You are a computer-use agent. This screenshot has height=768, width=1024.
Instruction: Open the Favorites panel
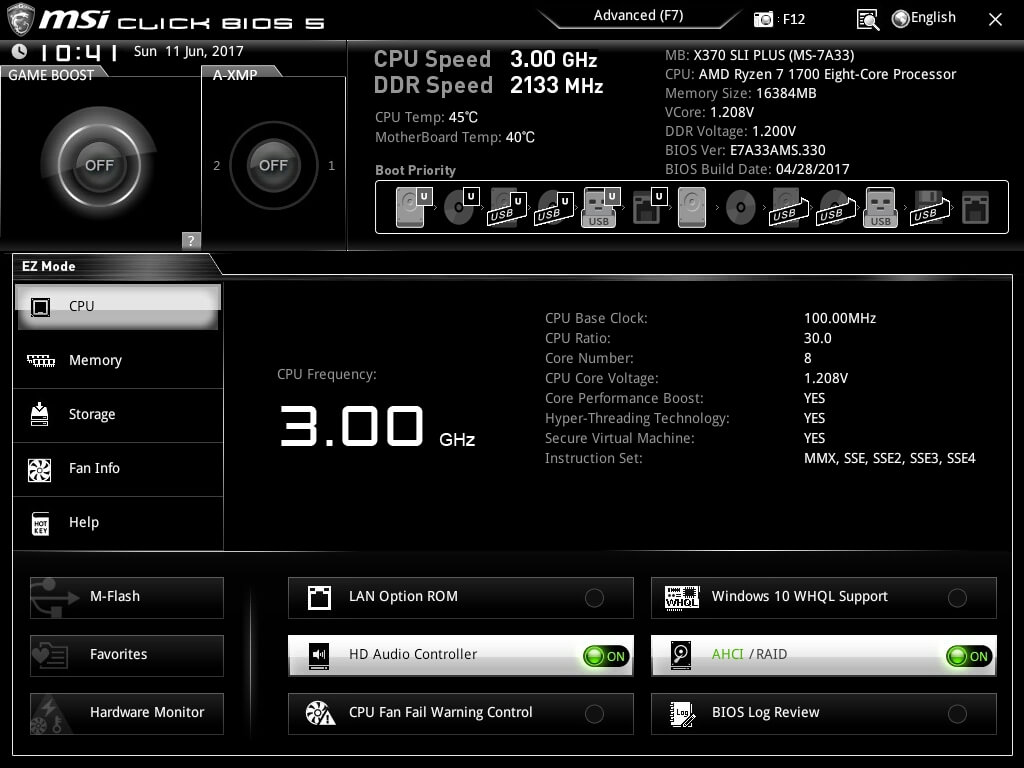(126, 655)
